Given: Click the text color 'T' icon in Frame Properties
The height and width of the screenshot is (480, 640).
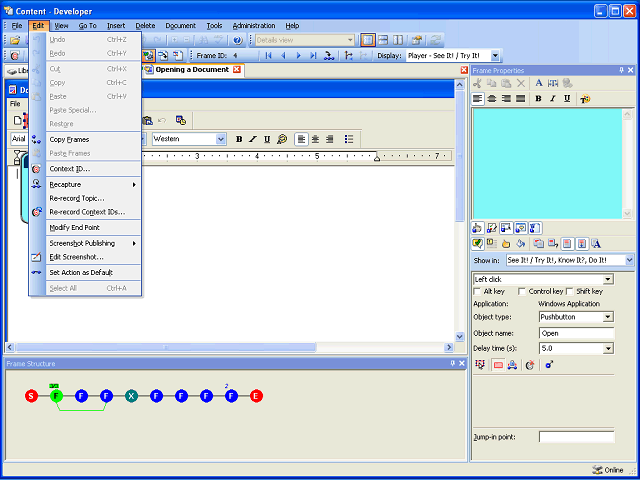Looking at the screenshot, I should pyautogui.click(x=585, y=99).
